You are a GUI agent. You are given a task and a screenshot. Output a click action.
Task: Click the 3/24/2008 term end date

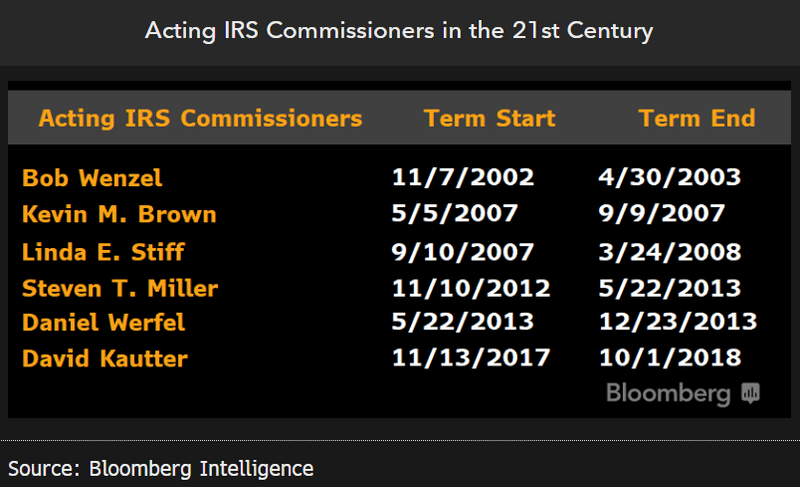click(x=669, y=252)
